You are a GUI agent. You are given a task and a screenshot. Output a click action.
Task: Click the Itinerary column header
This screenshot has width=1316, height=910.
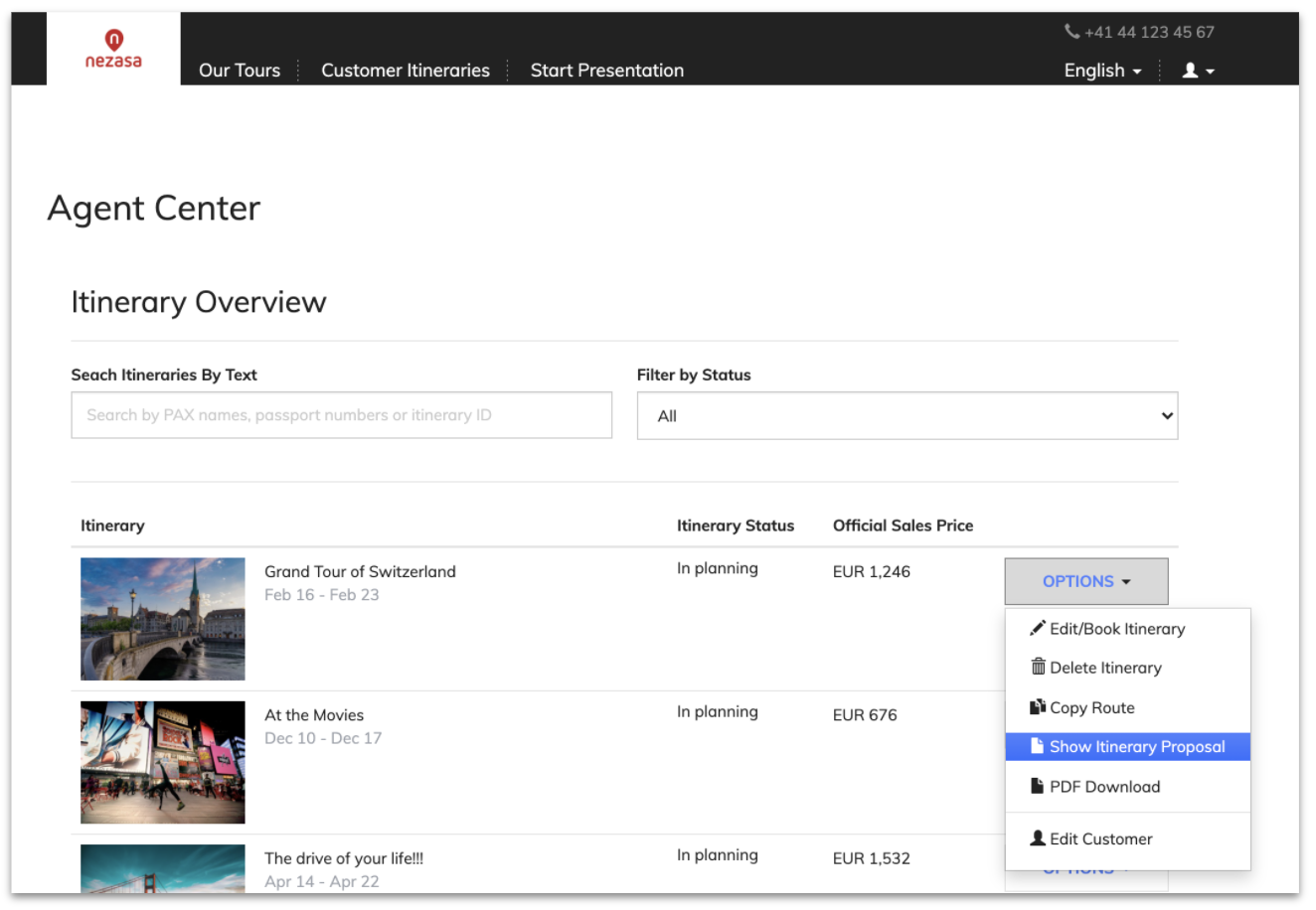point(112,526)
